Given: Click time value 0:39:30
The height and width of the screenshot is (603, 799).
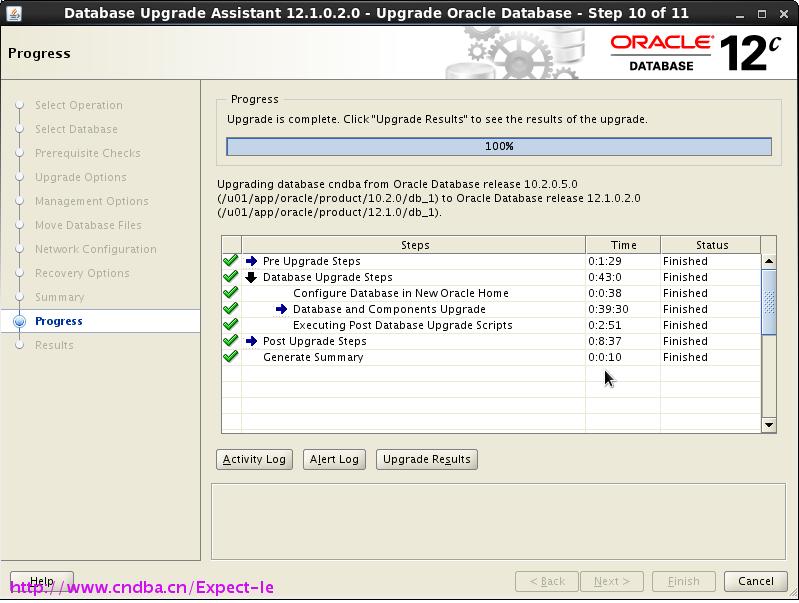Looking at the screenshot, I should point(608,309).
